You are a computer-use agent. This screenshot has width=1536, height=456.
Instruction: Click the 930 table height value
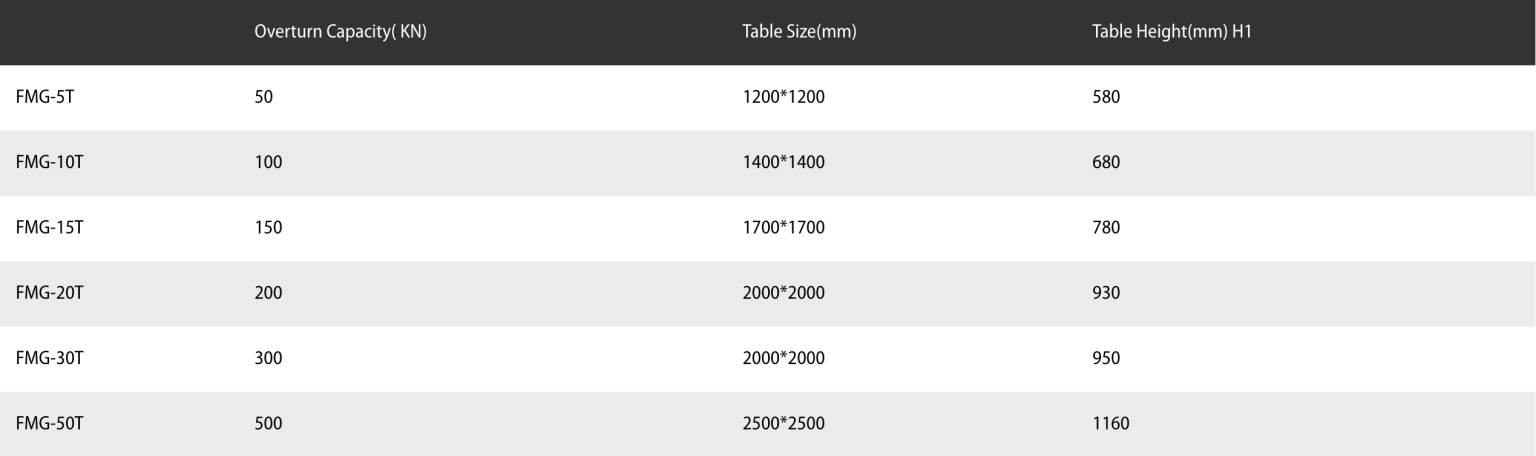coord(1106,293)
